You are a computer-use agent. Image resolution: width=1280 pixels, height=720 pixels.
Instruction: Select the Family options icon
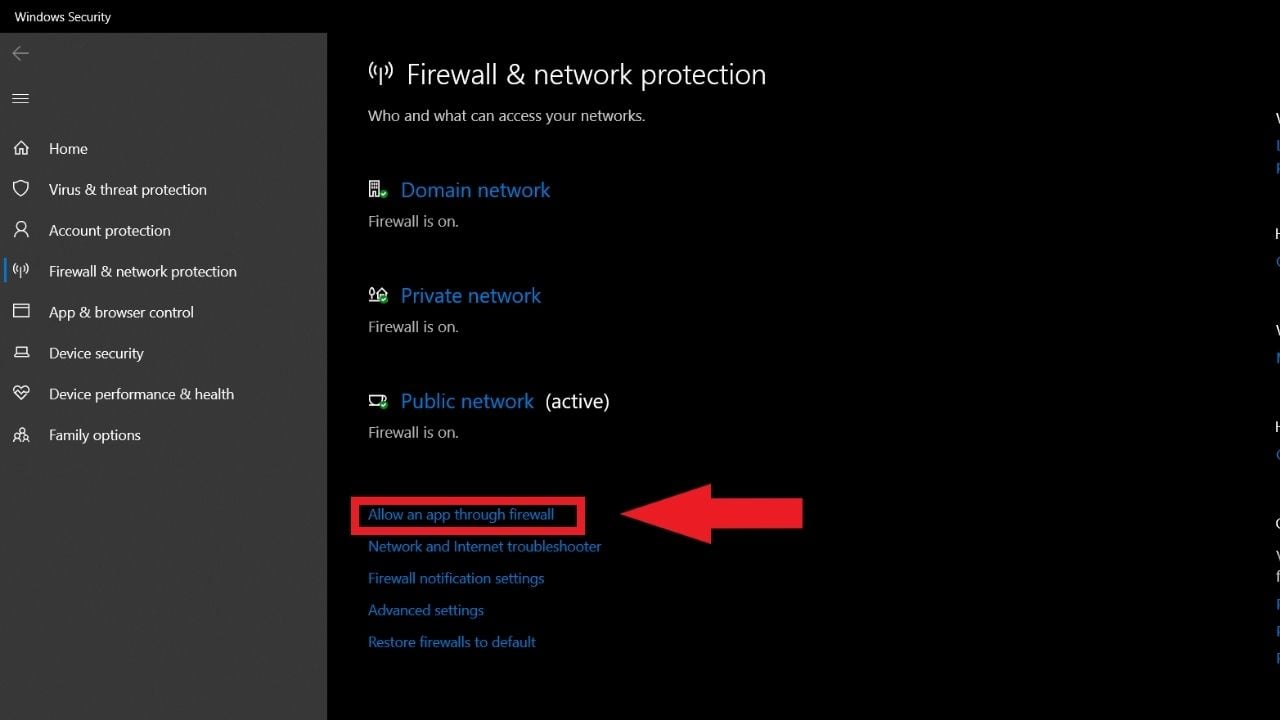(x=22, y=434)
